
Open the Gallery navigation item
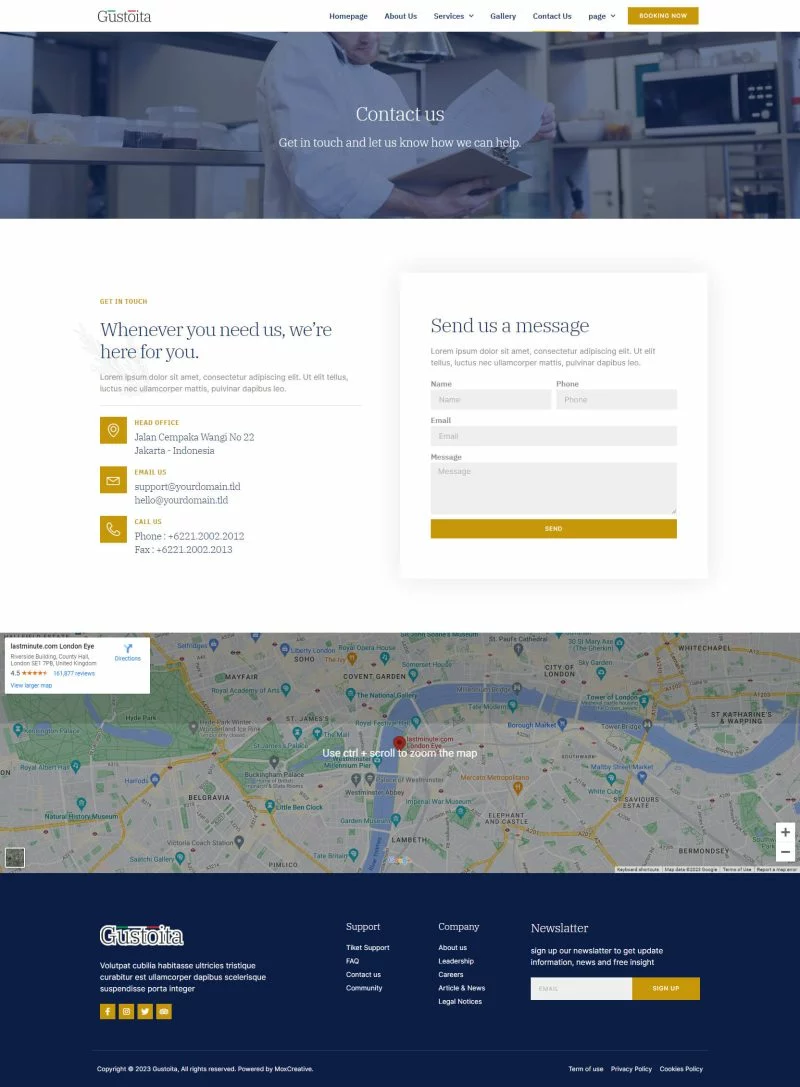click(503, 16)
